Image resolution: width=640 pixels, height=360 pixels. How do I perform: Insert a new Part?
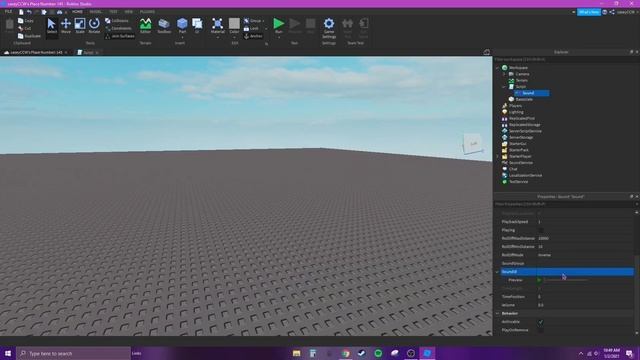pos(182,24)
